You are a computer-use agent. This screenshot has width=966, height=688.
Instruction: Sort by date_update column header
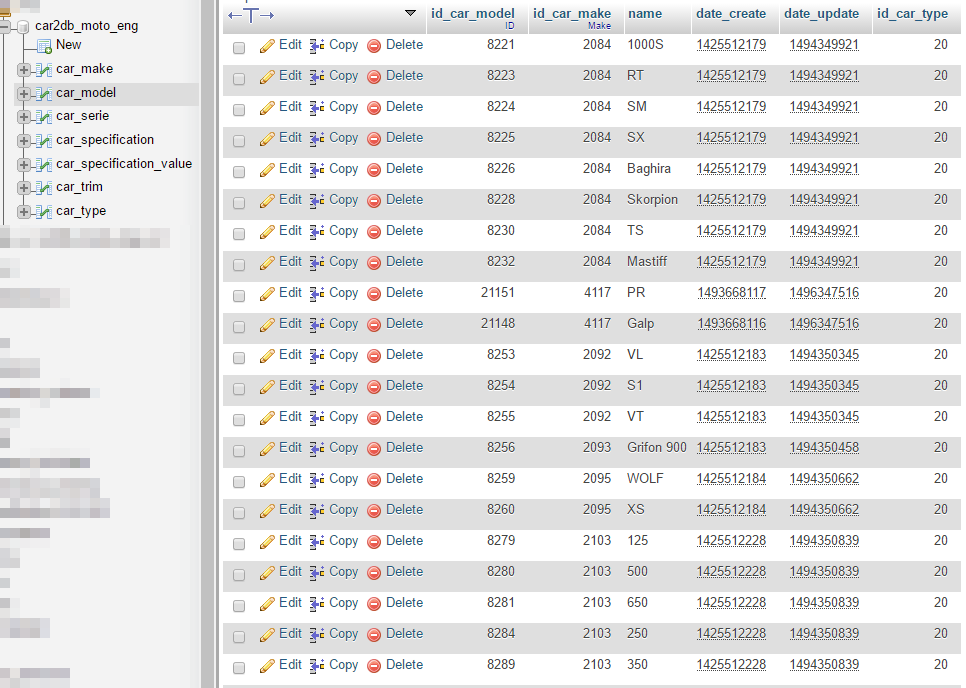pyautogui.click(x=821, y=14)
